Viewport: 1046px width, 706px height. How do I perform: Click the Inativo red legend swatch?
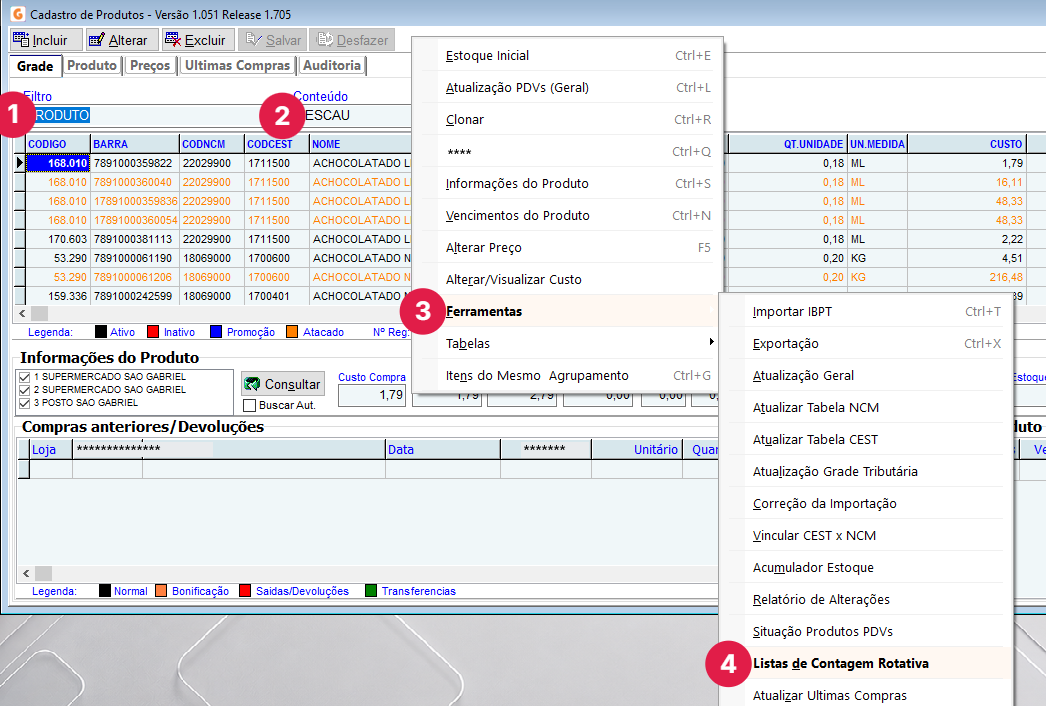[x=153, y=332]
